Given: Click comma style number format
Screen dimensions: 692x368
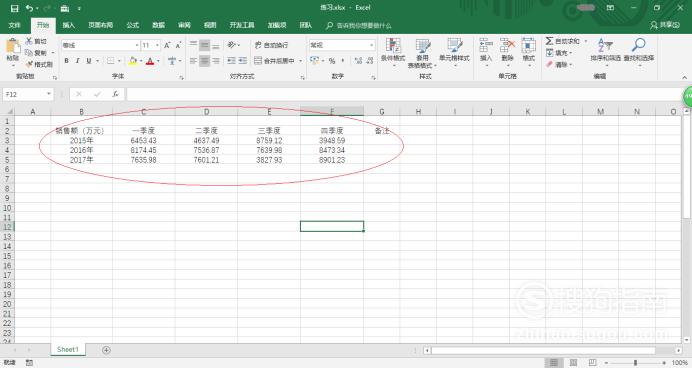Looking at the screenshot, I should [x=342, y=61].
